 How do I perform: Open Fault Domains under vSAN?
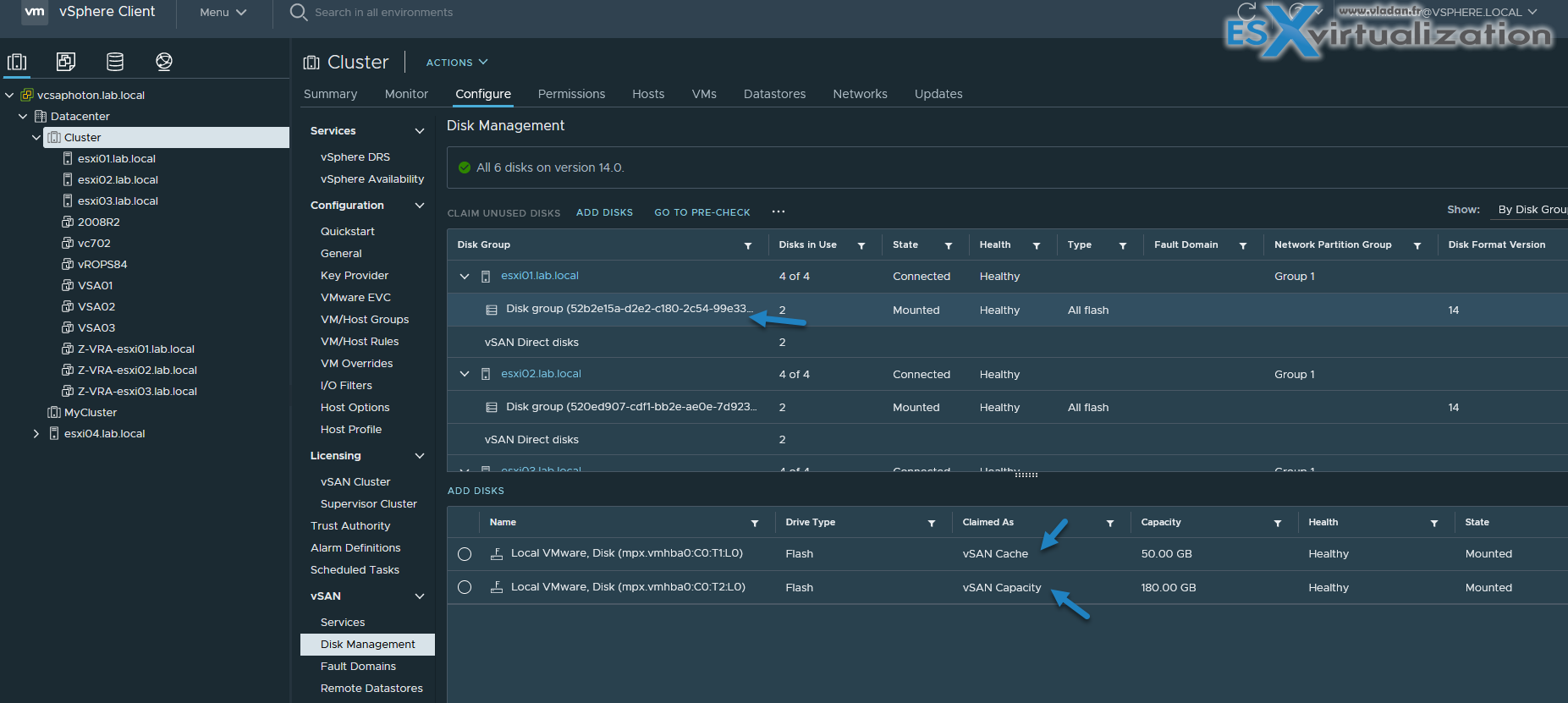coord(358,667)
